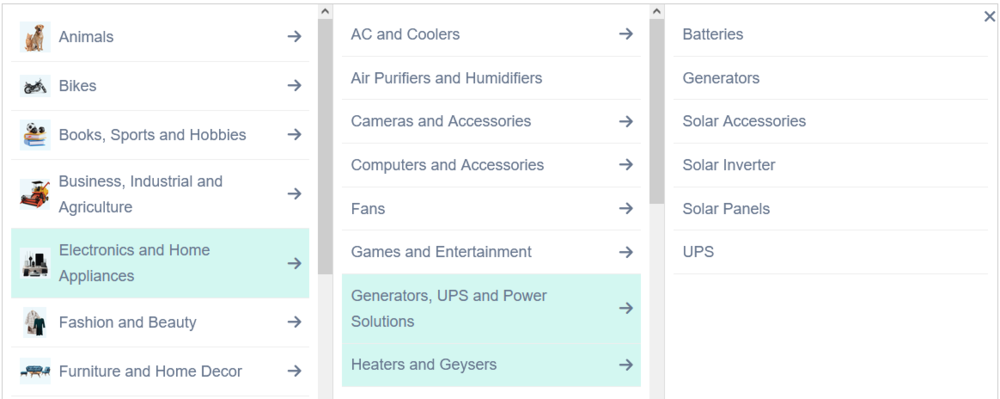
Task: Click the Electronics and Home Appliances icon
Action: pyautogui.click(x=35, y=263)
